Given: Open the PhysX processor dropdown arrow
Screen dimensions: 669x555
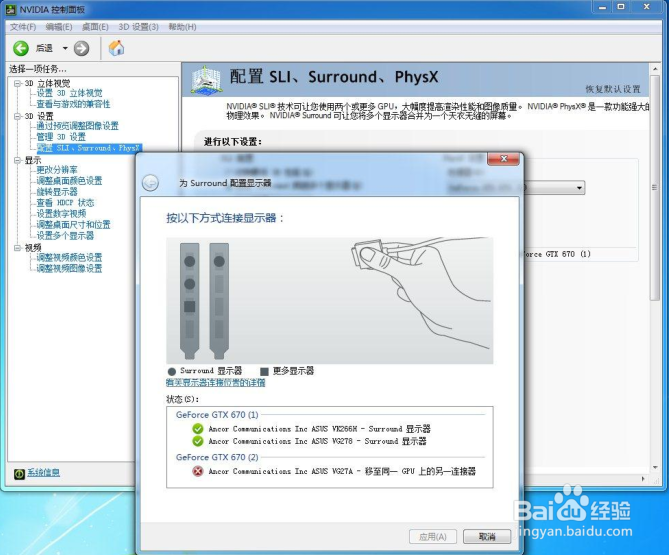Looking at the screenshot, I should point(579,188).
